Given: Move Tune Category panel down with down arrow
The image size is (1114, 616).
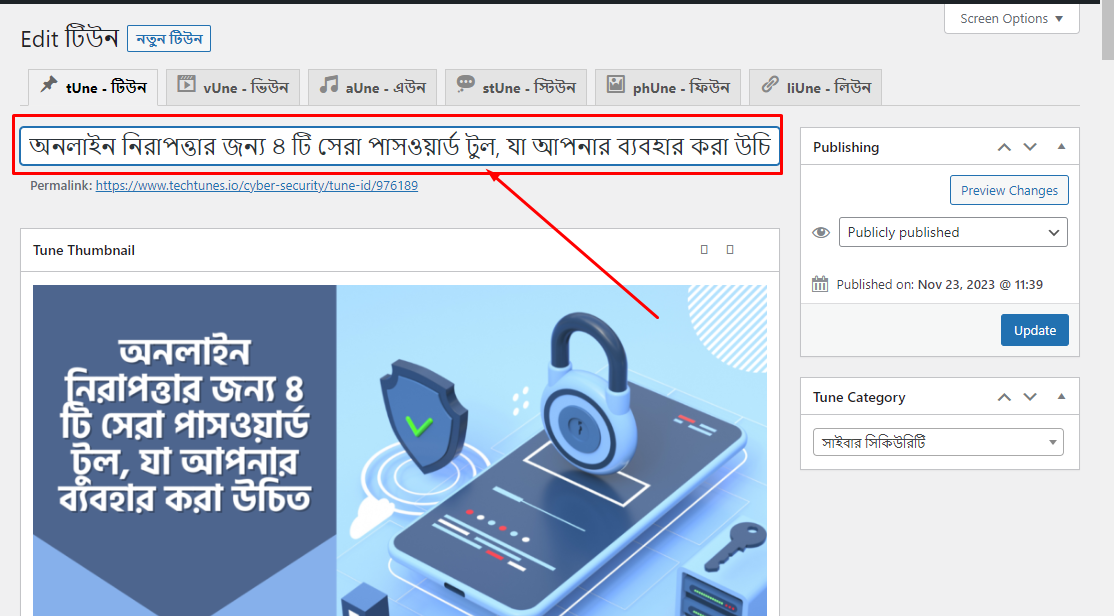Looking at the screenshot, I should 1030,396.
